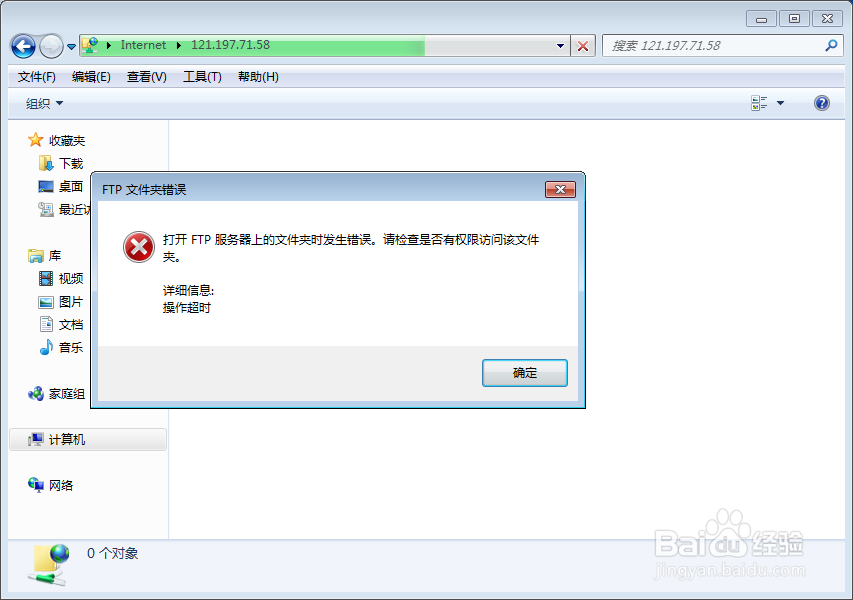This screenshot has height=600, width=853.
Task: Expand the address bar history dropdown
Action: [x=560, y=46]
